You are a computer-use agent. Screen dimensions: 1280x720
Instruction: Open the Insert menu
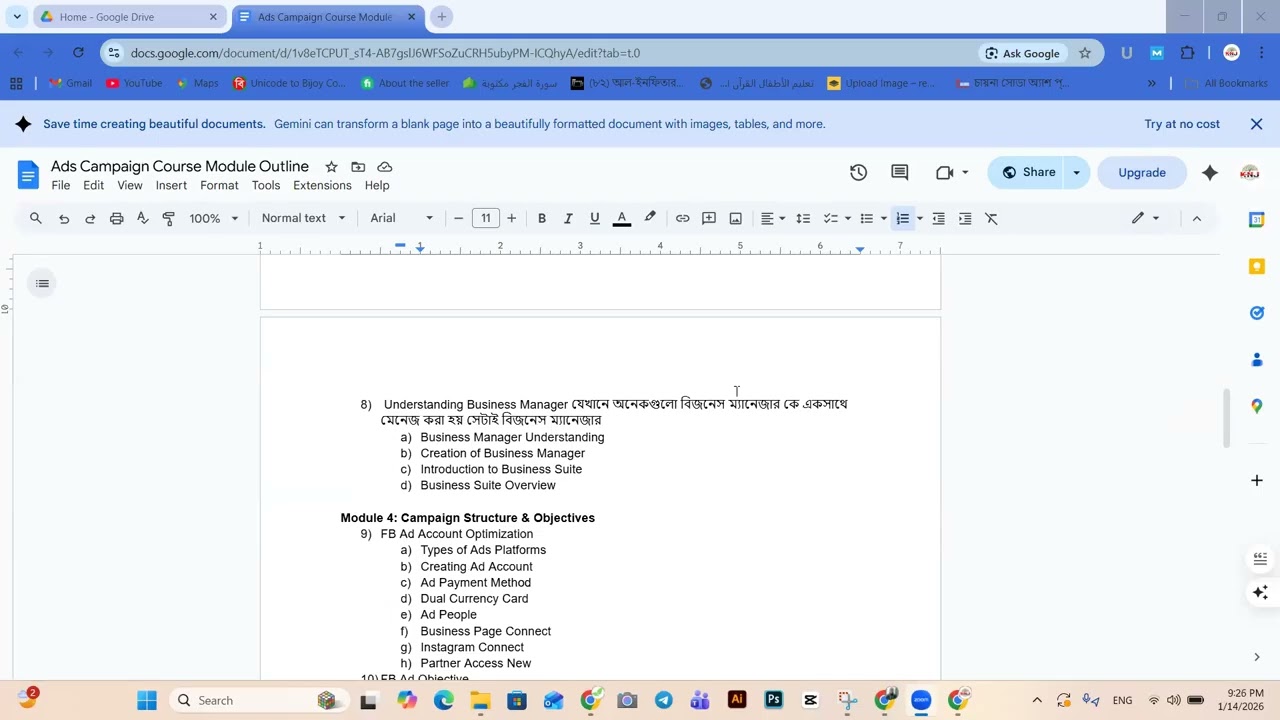[x=171, y=185]
